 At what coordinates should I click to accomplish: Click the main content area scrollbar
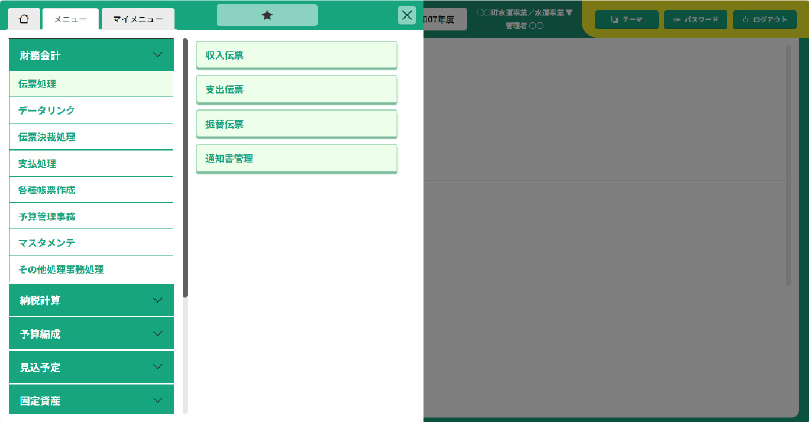(x=788, y=165)
